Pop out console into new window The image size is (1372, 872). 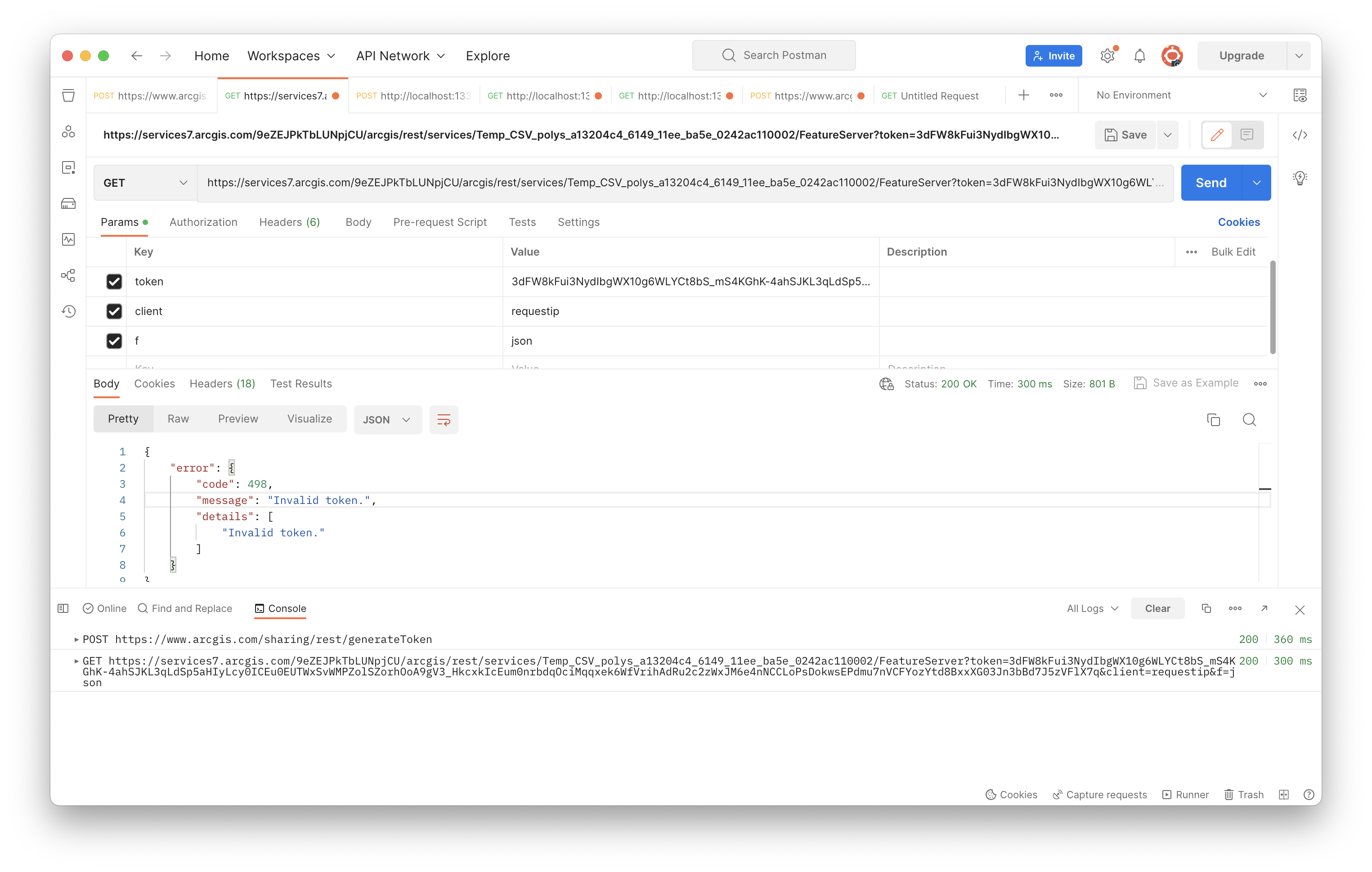point(1264,609)
